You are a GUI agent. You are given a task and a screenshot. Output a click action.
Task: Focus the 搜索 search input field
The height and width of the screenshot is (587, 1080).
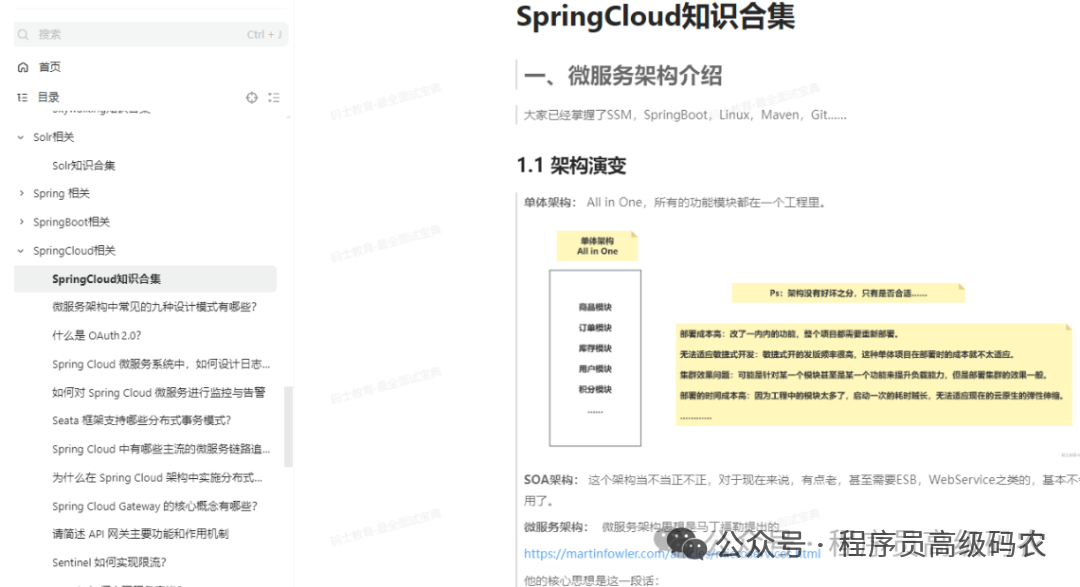click(x=151, y=34)
